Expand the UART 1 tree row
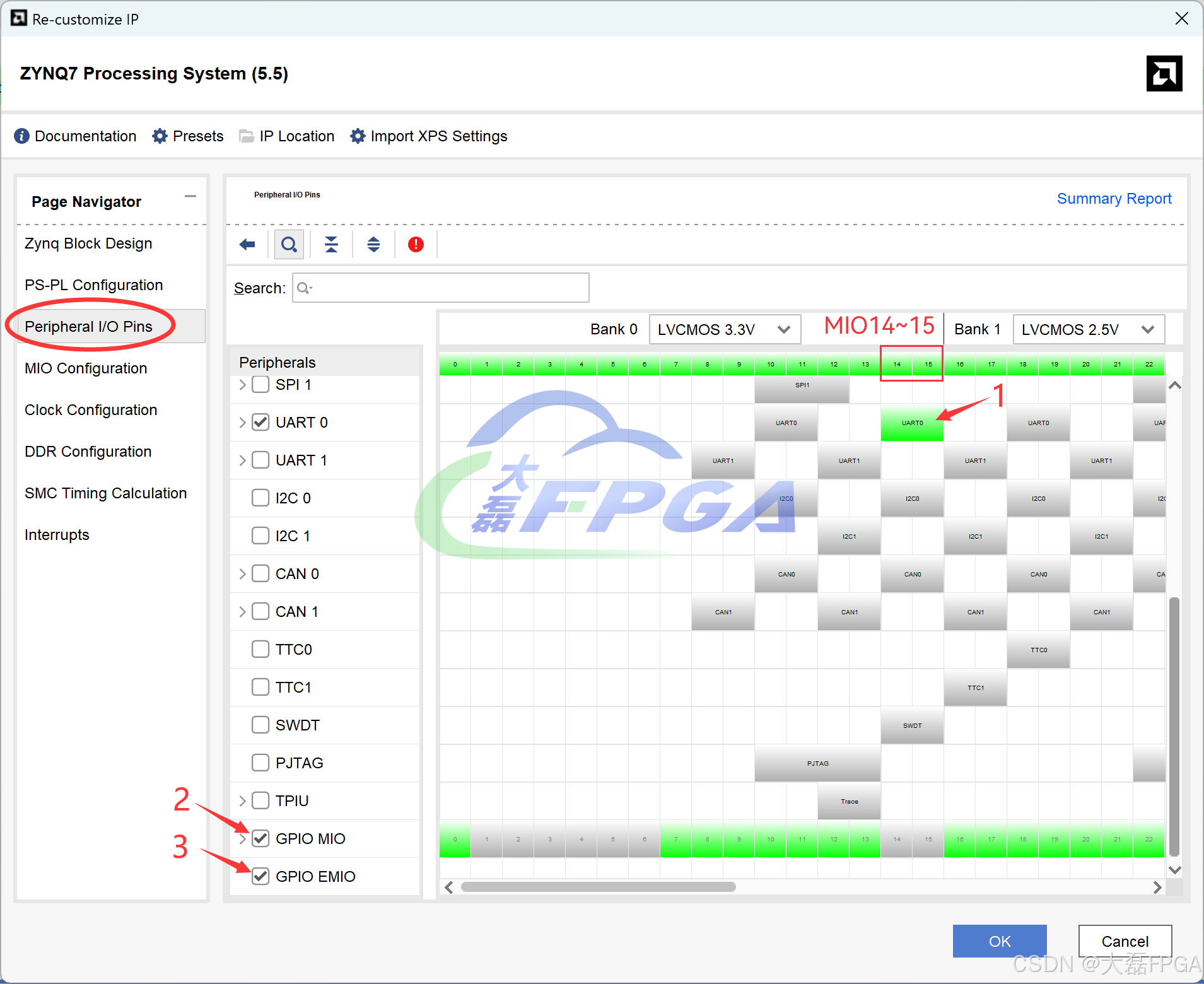Viewport: 1204px width, 984px height. (242, 460)
